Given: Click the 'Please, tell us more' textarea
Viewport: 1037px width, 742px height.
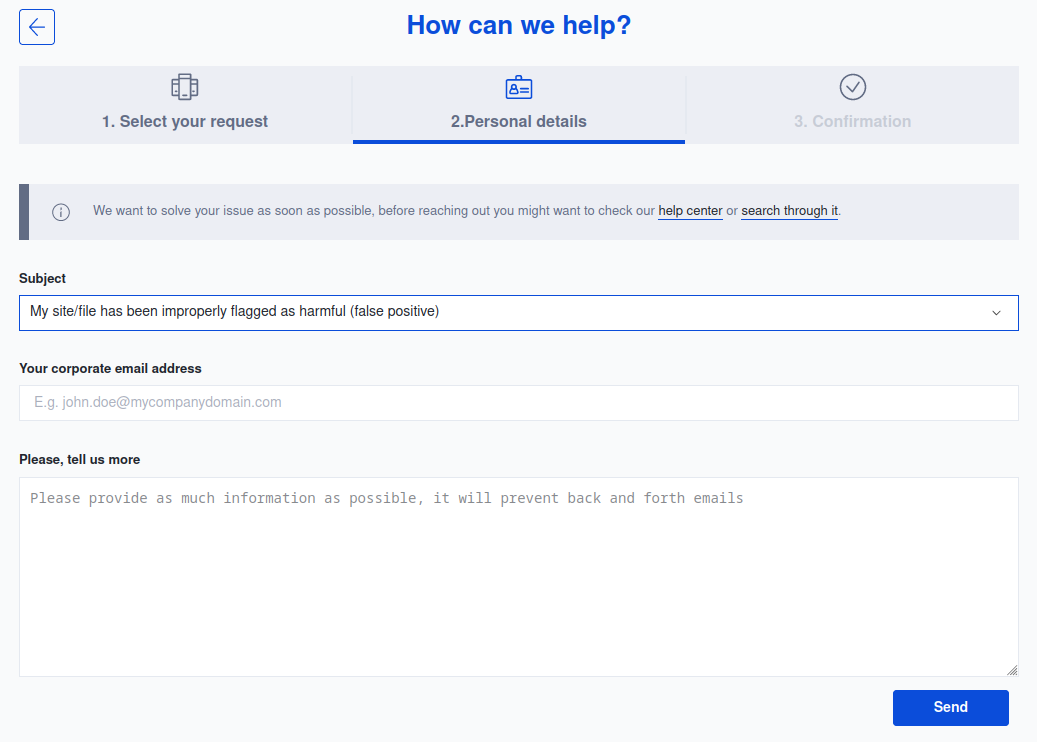Looking at the screenshot, I should pyautogui.click(x=519, y=575).
